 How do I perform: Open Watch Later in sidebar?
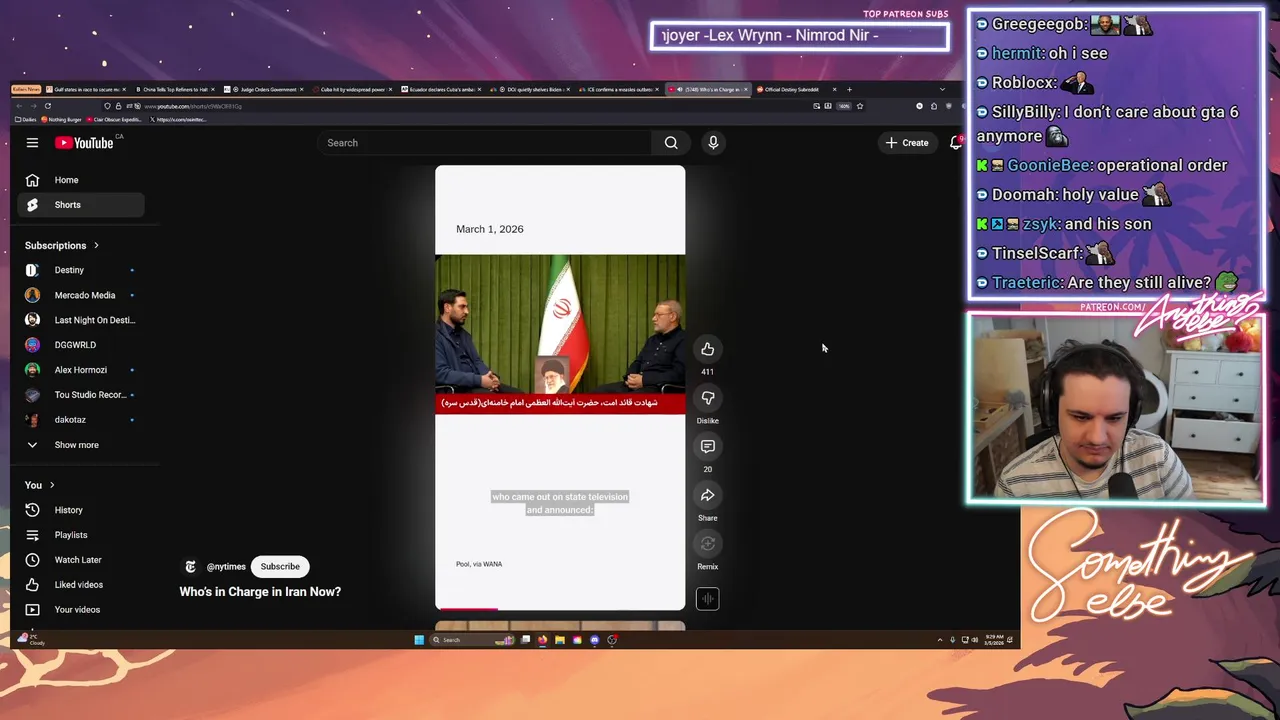pyautogui.click(x=81, y=560)
